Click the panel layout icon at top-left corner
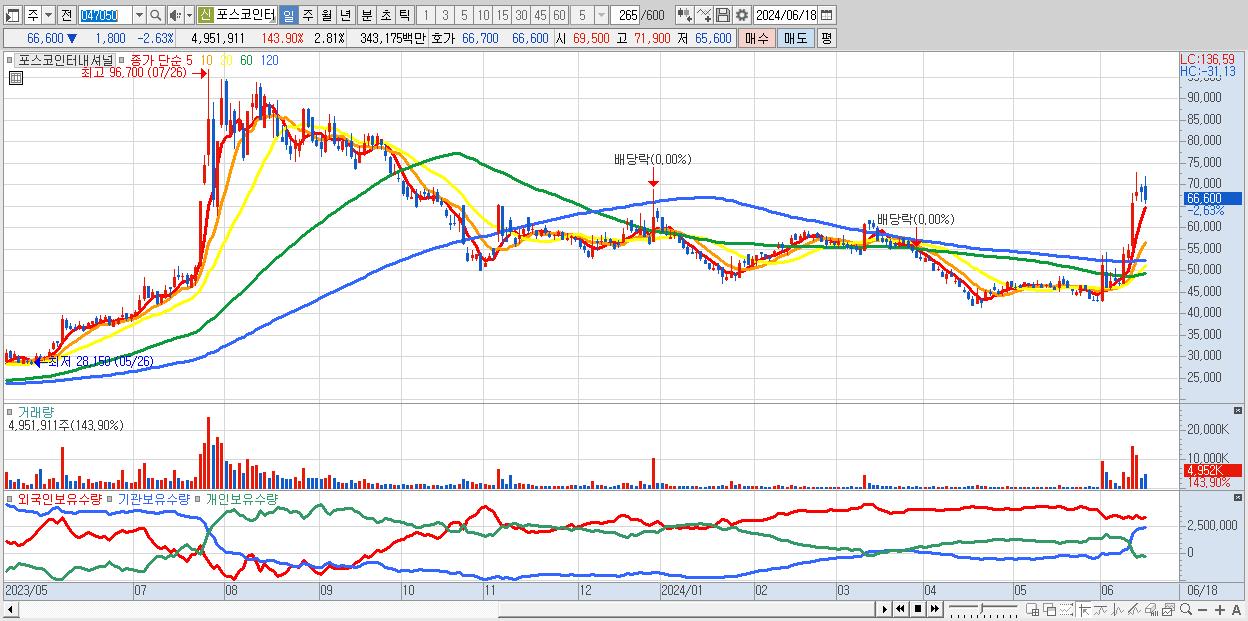This screenshot has width=1248, height=621. 13,15
